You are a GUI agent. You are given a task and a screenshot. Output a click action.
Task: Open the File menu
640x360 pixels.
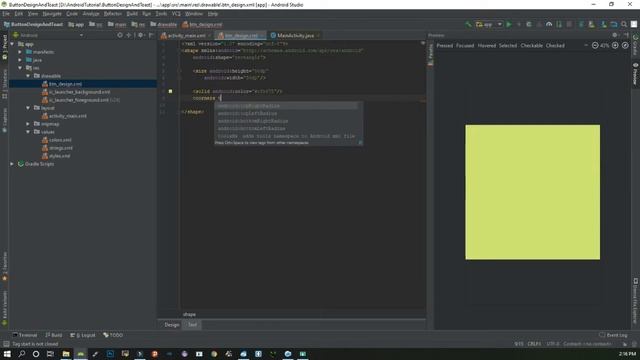pyautogui.click(x=6, y=13)
